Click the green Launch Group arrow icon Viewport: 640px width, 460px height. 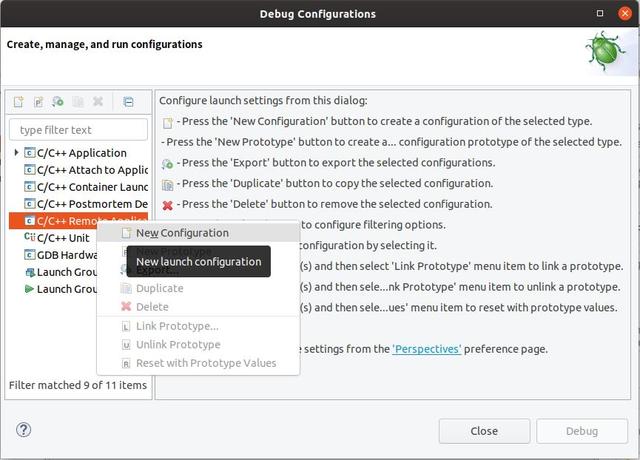[x=29, y=289]
